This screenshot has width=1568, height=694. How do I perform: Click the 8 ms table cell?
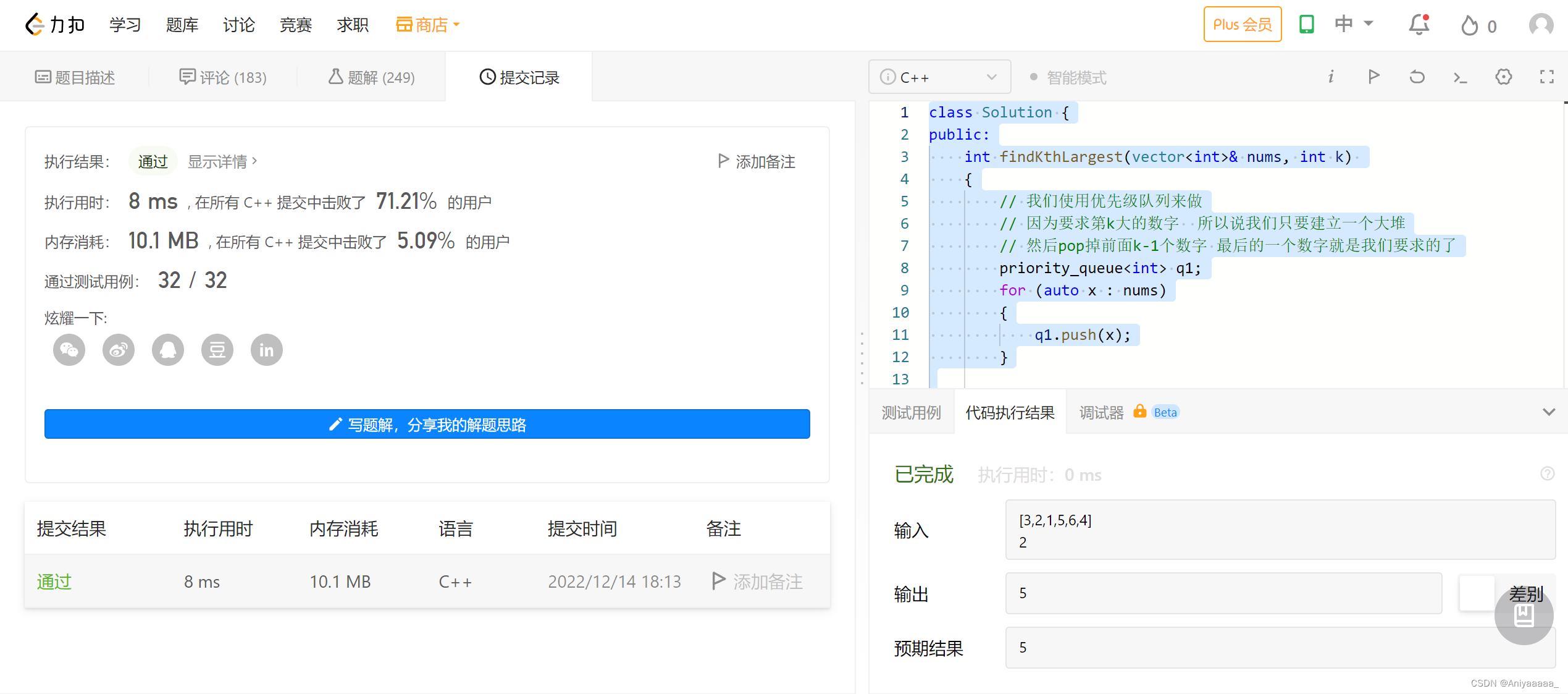(x=202, y=582)
